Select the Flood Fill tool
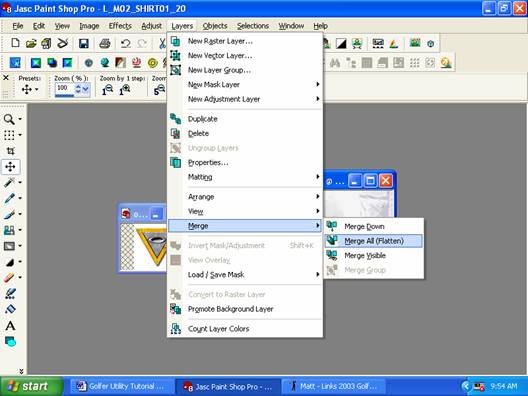This screenshot has width=528, height=396. click(x=10, y=309)
